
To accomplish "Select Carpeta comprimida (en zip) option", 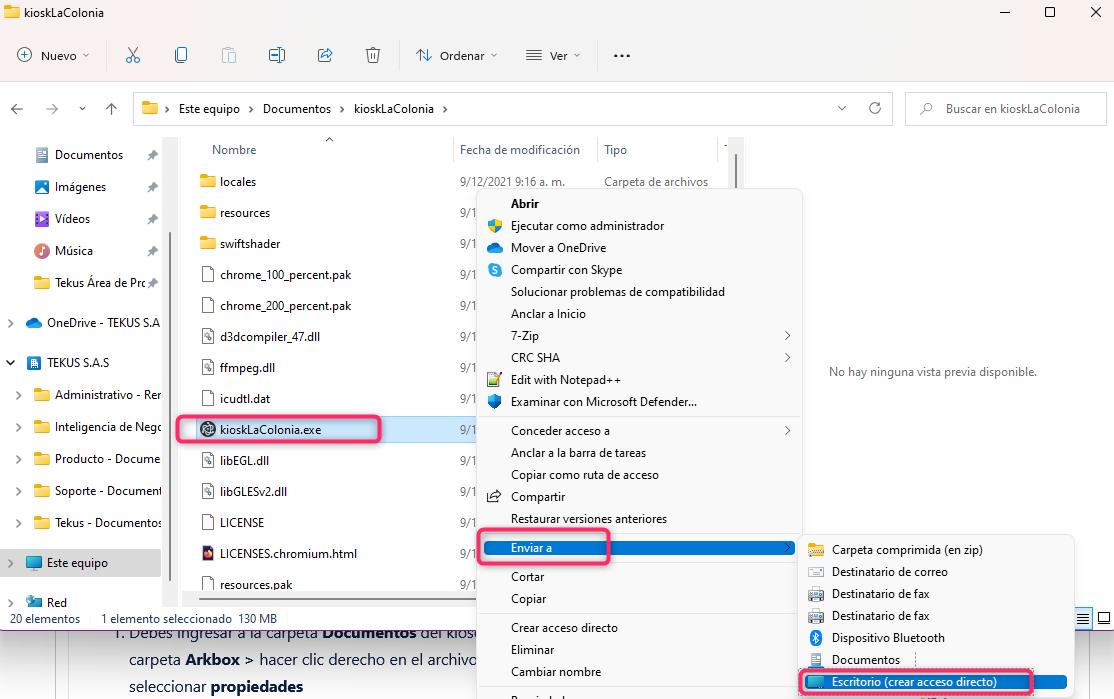I will click(907, 550).
